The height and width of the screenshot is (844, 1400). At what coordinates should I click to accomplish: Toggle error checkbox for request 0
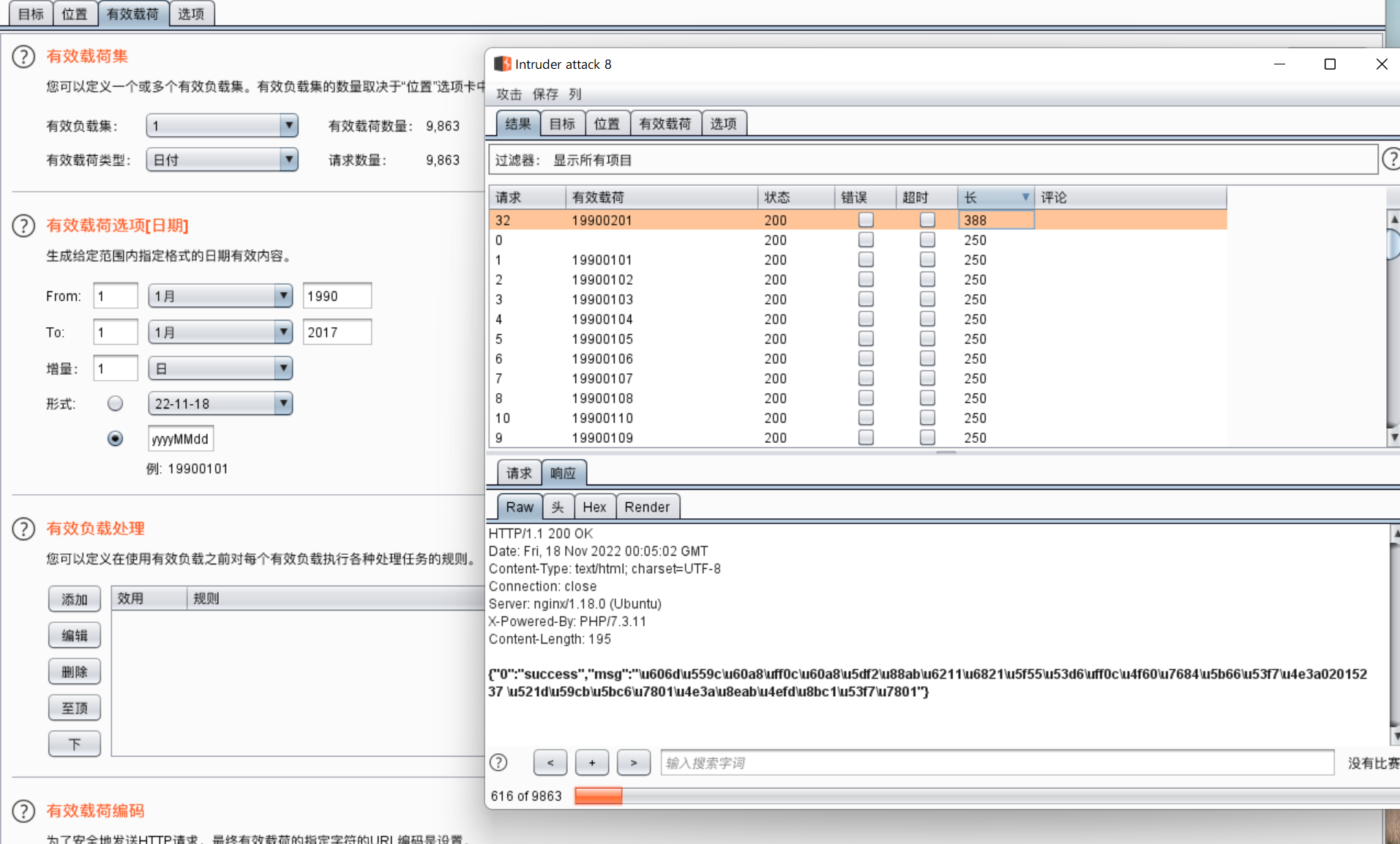pyautogui.click(x=866, y=239)
